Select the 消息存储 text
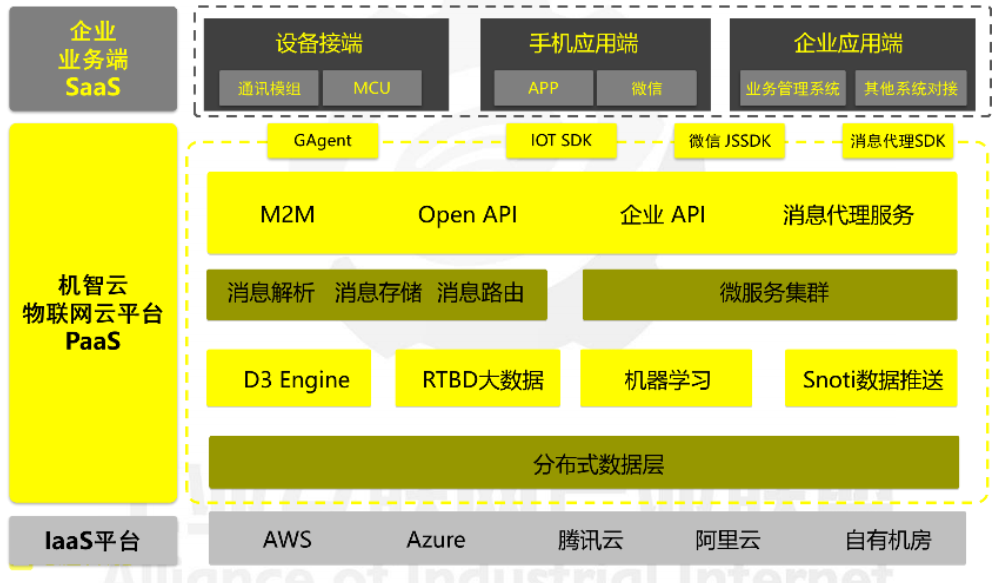1005x583 pixels. [378, 293]
